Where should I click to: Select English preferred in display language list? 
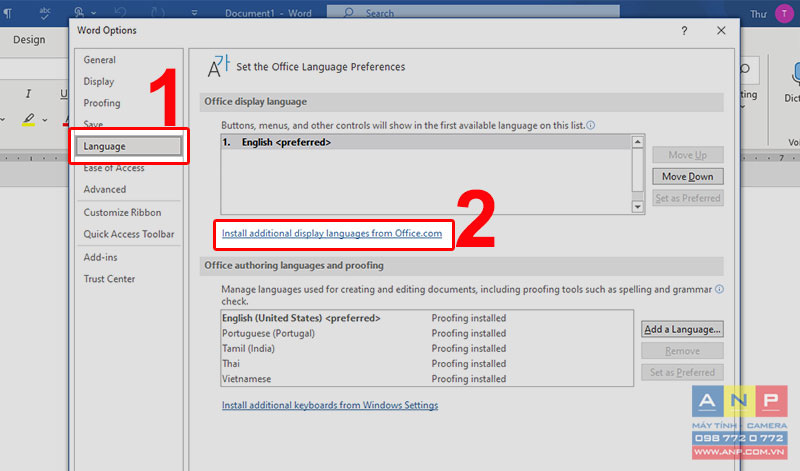426,142
